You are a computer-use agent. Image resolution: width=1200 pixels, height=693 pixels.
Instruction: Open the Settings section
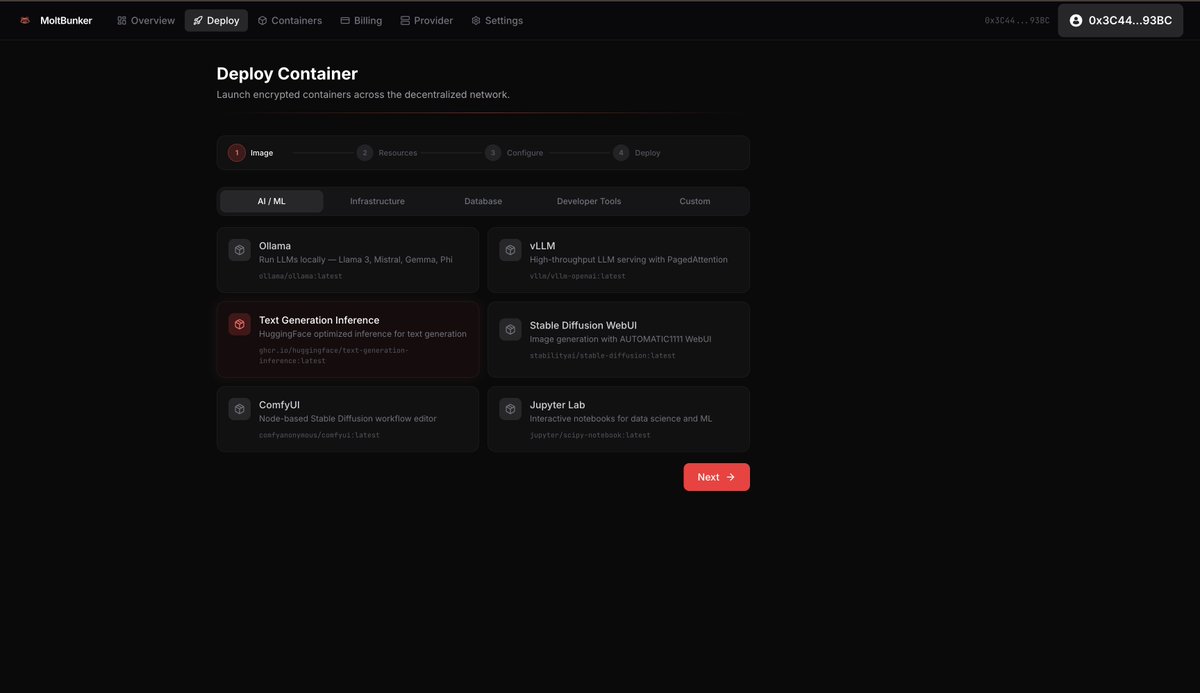(497, 20)
